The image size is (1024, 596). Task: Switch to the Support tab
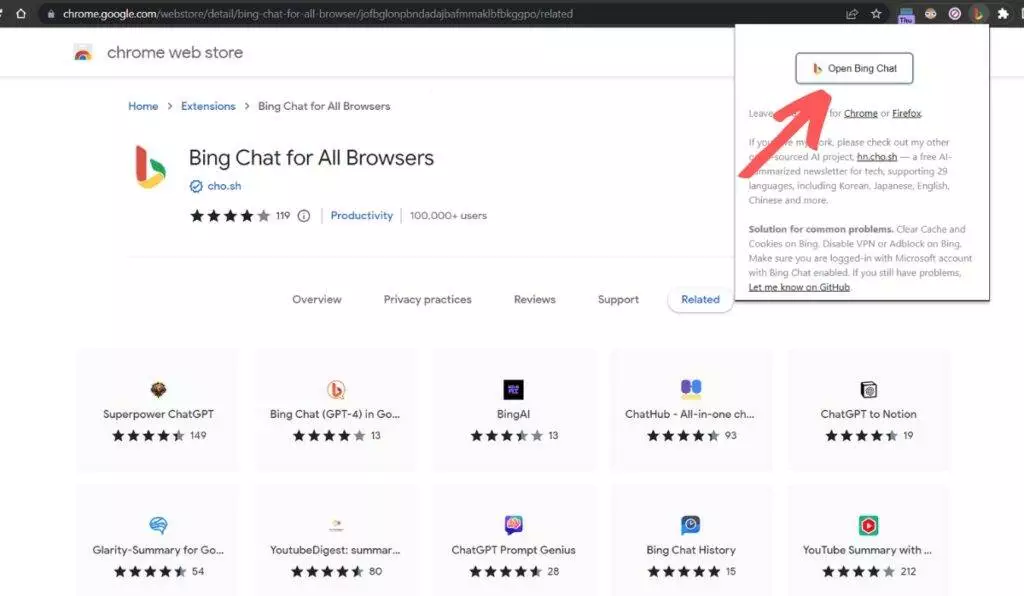[x=618, y=299]
